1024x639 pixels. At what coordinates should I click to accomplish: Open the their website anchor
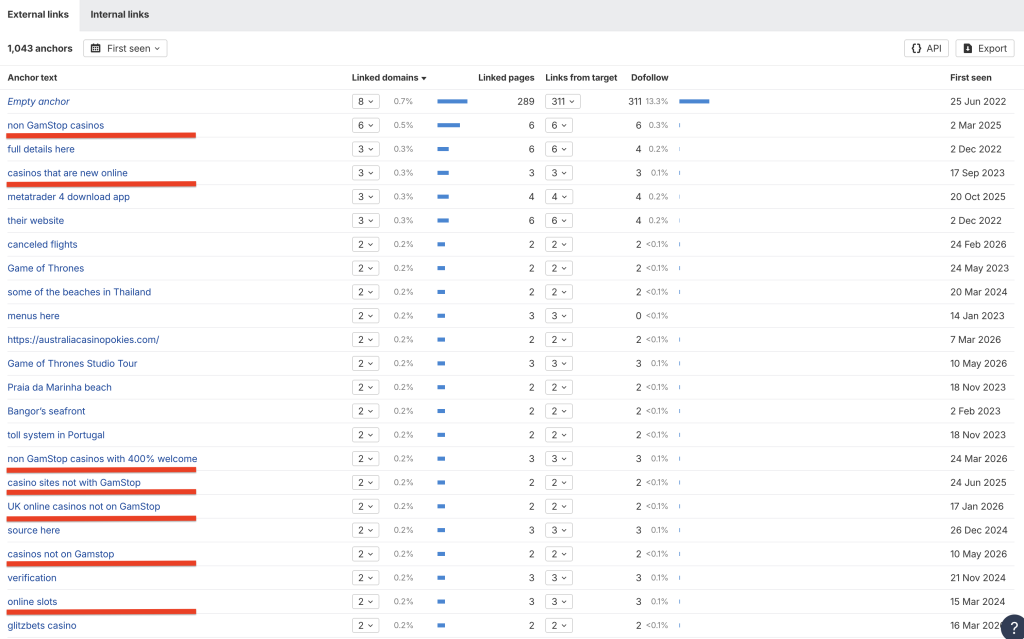[35, 221]
